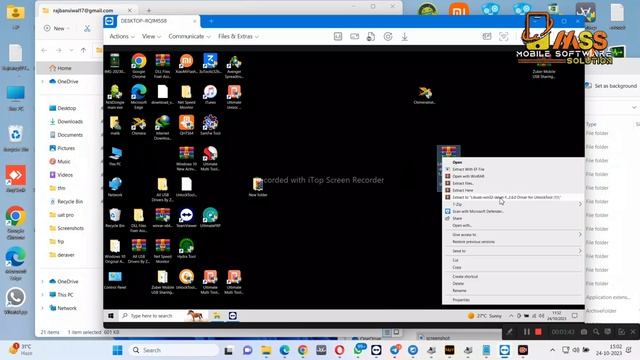The image size is (640, 360).
Task: Open the Files & Extras dropdown
Action: (x=238, y=36)
